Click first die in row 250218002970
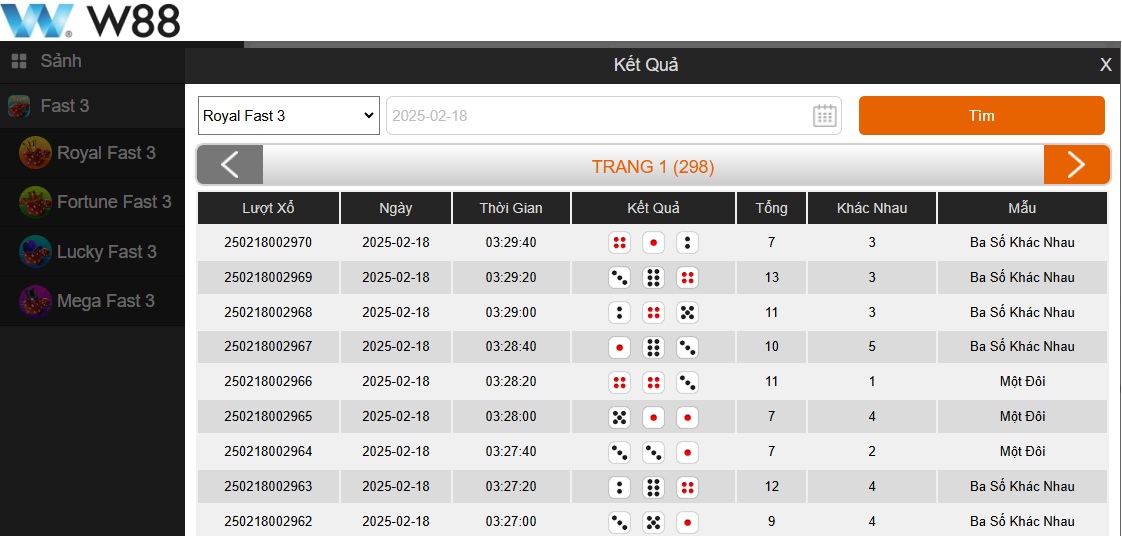The image size is (1122, 536). pyautogui.click(x=619, y=243)
